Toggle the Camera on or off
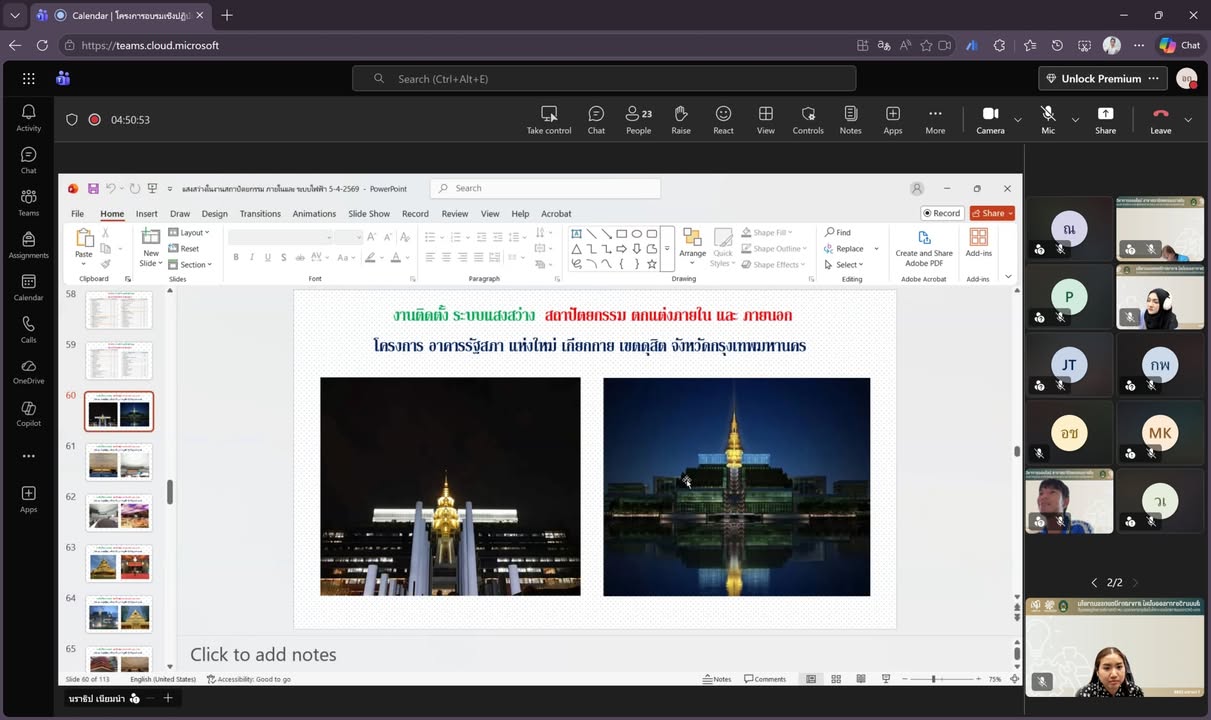Screen dimensions: 1211x720 pos(990,119)
